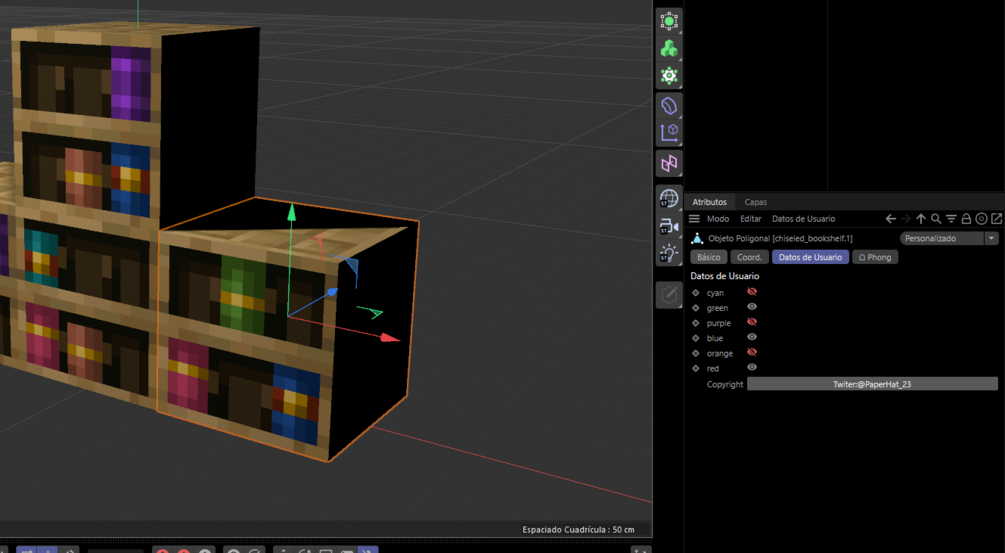Hide the red book via eye toggle
This screenshot has width=1005, height=553.
coord(752,367)
